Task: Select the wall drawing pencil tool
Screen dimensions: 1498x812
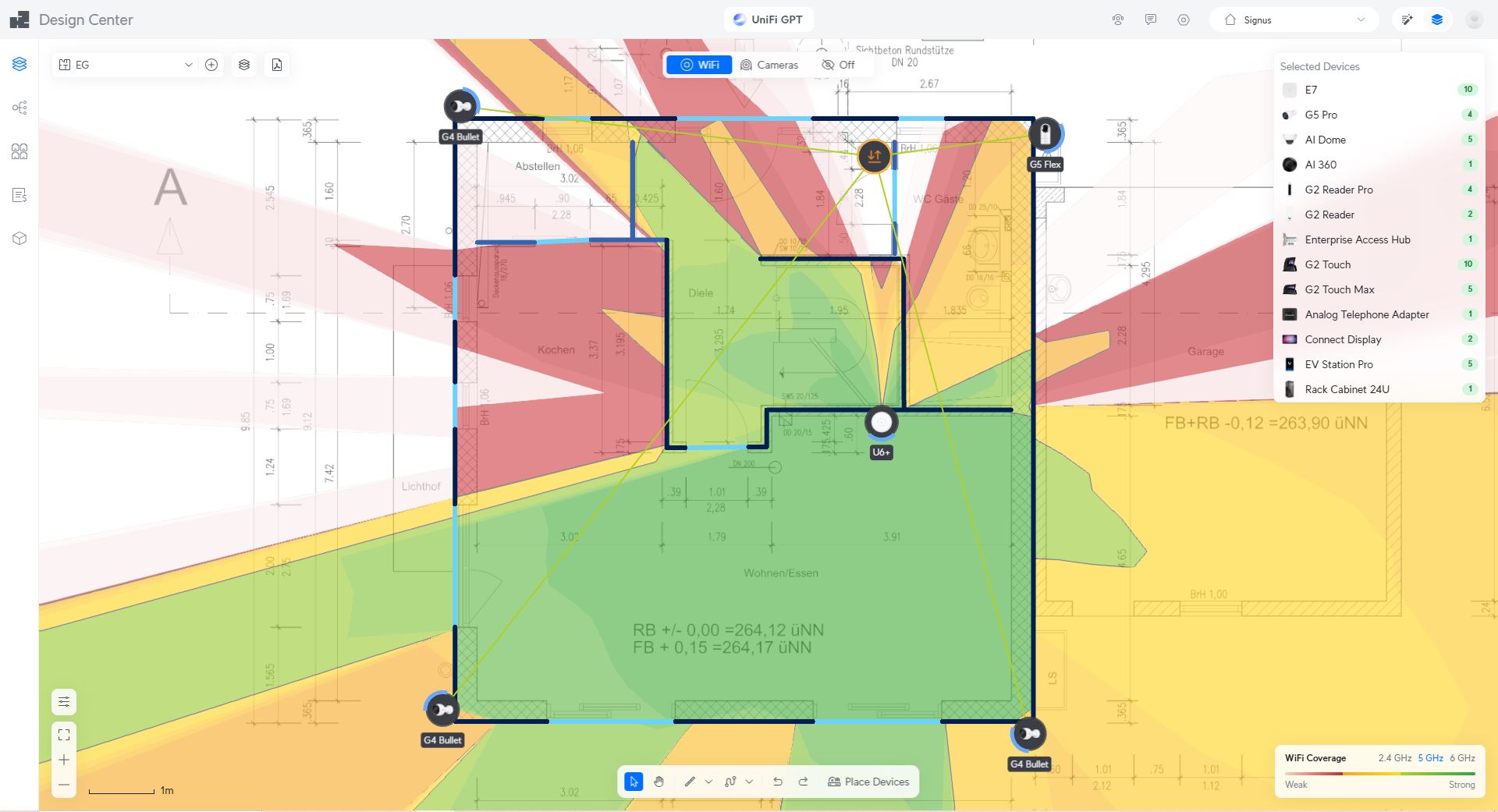Action: click(690, 782)
